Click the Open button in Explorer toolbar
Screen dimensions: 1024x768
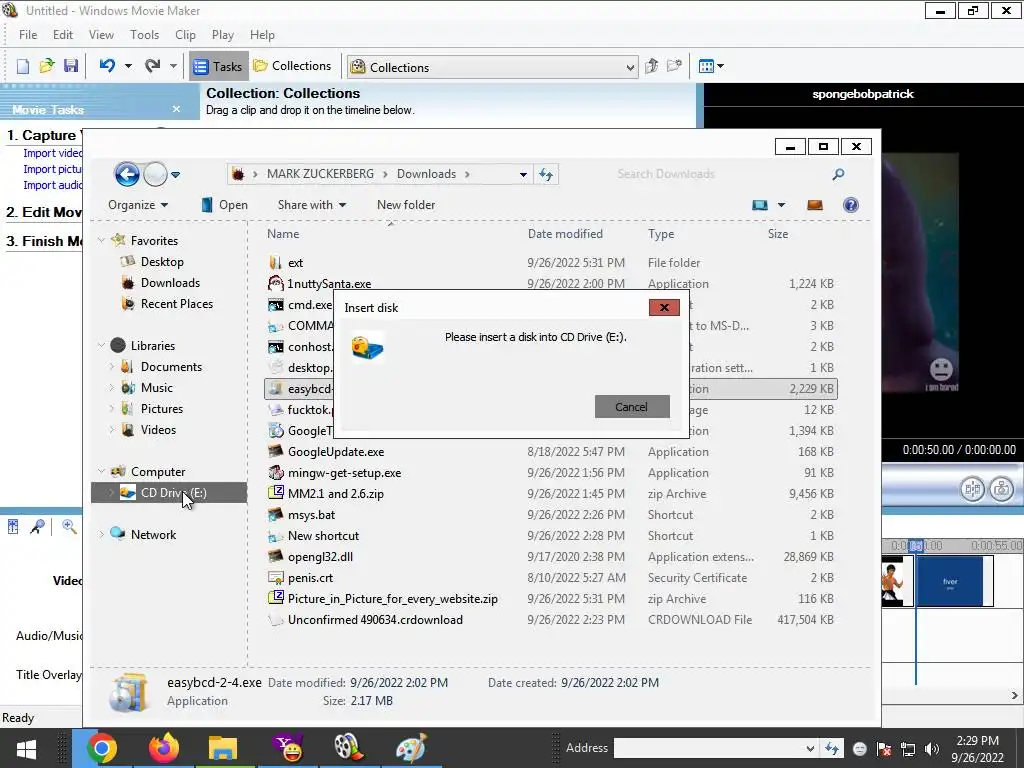224,205
